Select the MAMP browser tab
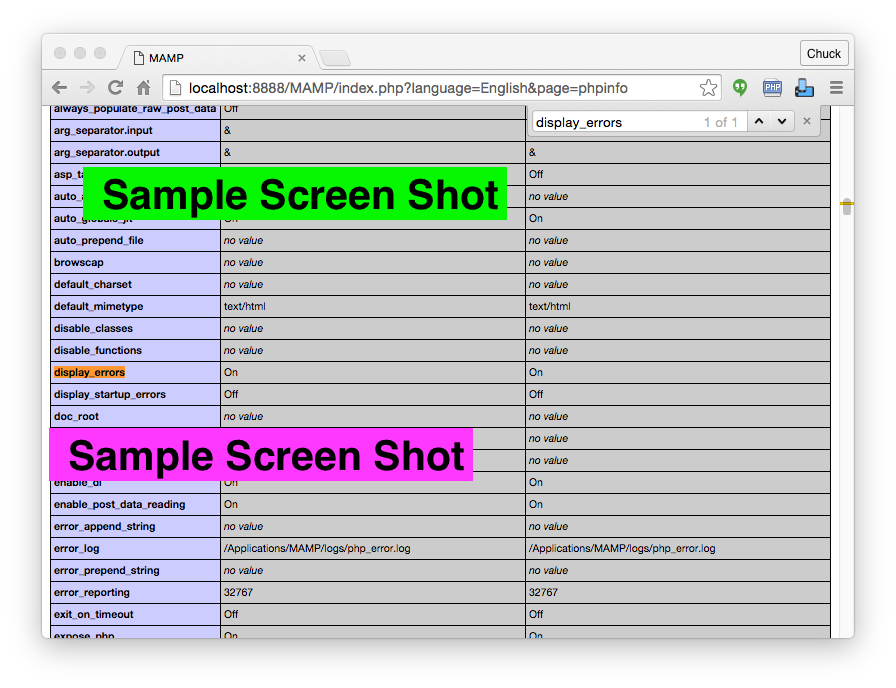Image resolution: width=896 pixels, height=688 pixels. coord(217,58)
